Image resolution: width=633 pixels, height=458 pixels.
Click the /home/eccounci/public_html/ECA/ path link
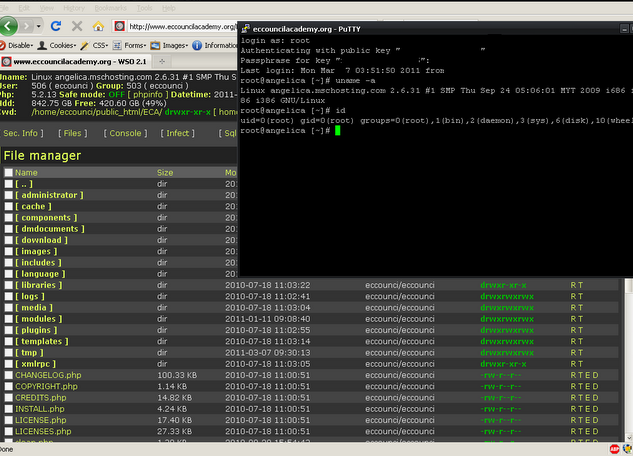tap(97, 112)
